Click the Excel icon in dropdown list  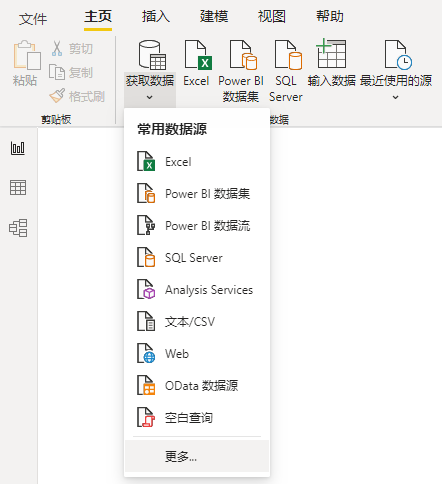click(x=146, y=161)
